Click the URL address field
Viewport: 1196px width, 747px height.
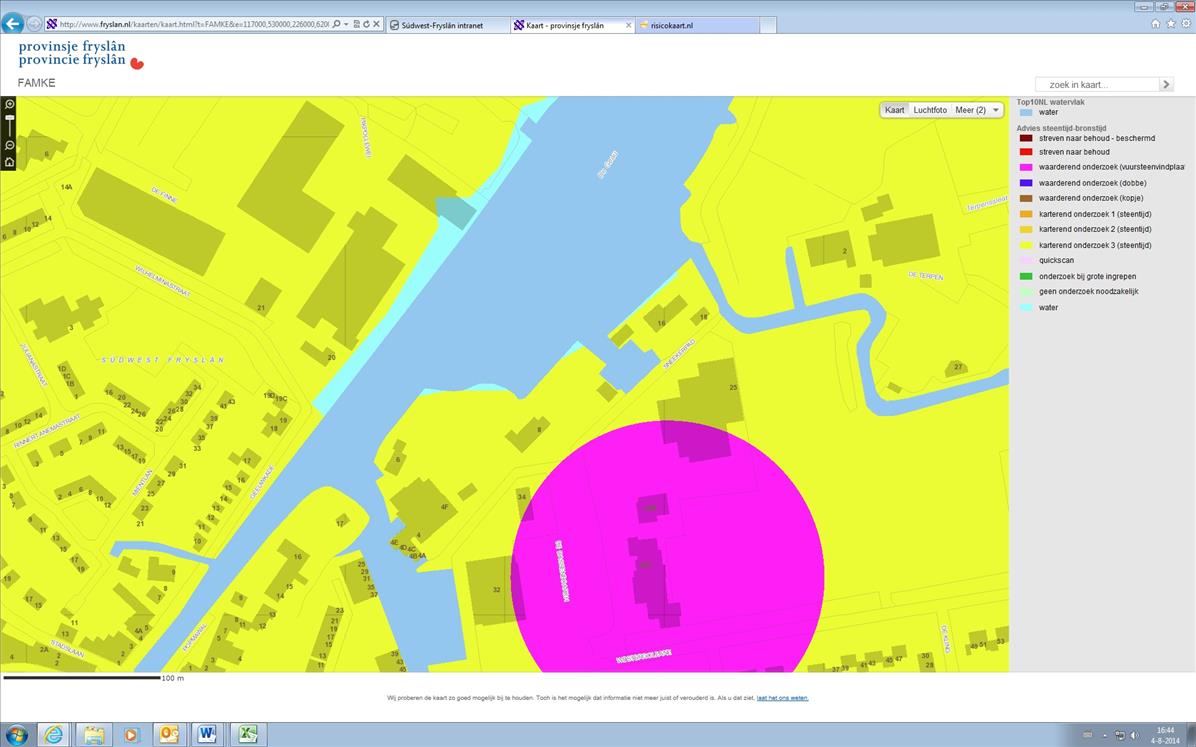click(194, 24)
